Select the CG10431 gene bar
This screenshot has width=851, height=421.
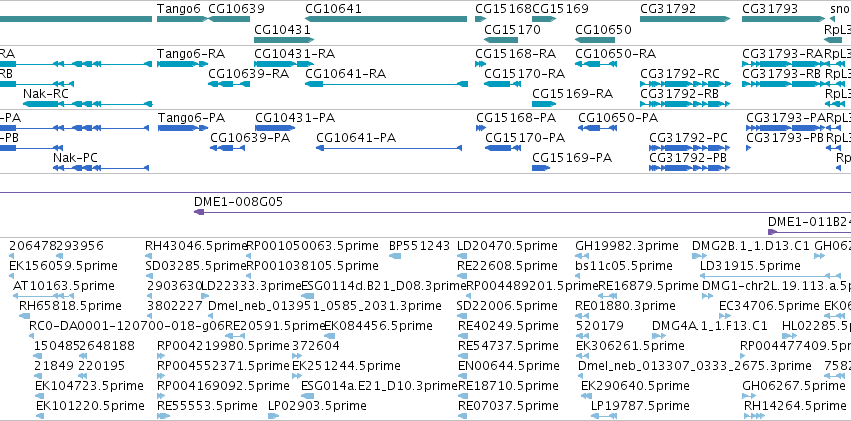pos(283,40)
